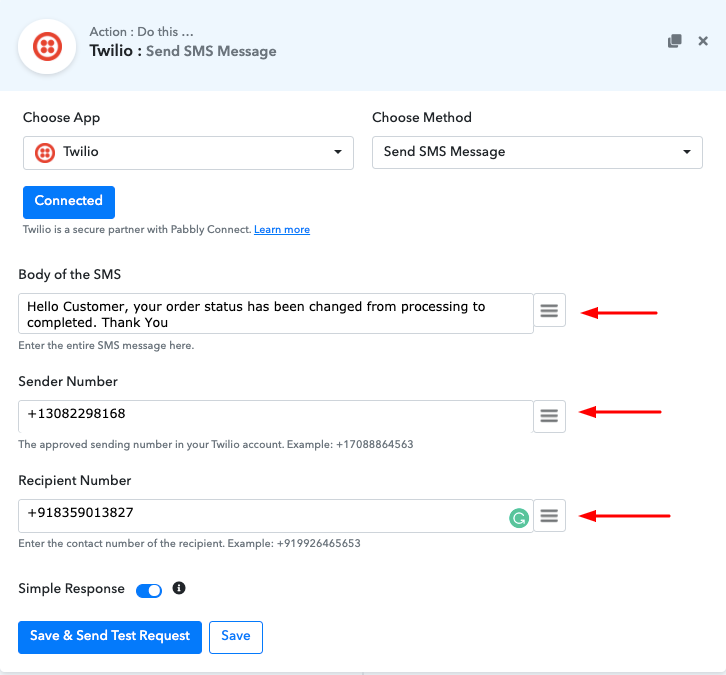Click the Twilio logo in the action header
Image resolution: width=726 pixels, height=675 pixels.
[47, 46]
